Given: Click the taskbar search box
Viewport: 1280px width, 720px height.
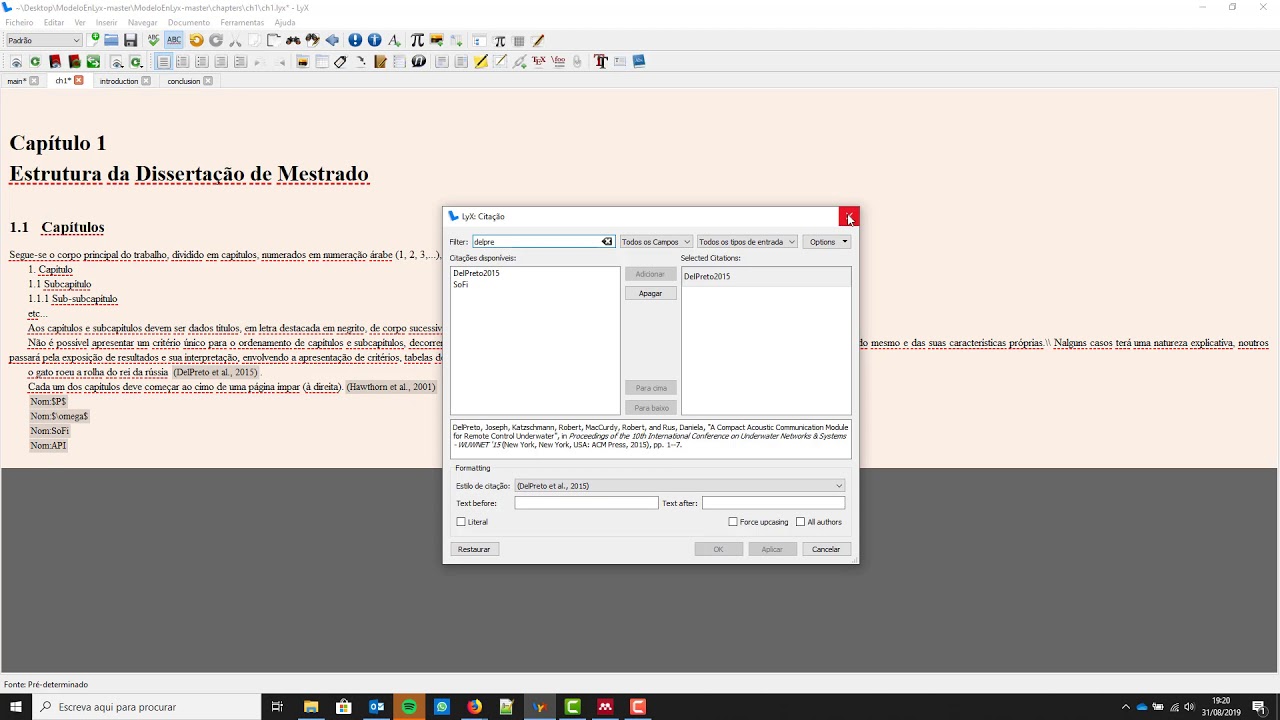Looking at the screenshot, I should point(145,707).
